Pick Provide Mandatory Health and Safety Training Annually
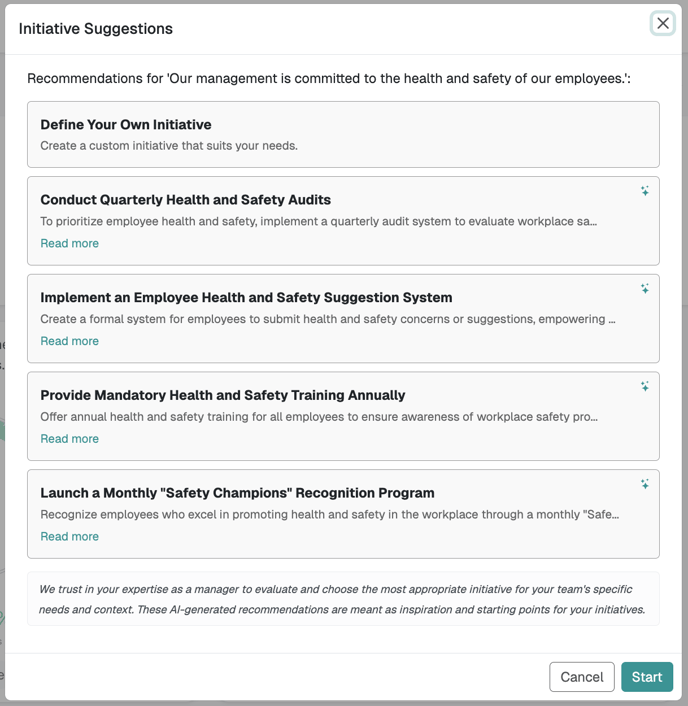The image size is (688, 706). coord(223,395)
